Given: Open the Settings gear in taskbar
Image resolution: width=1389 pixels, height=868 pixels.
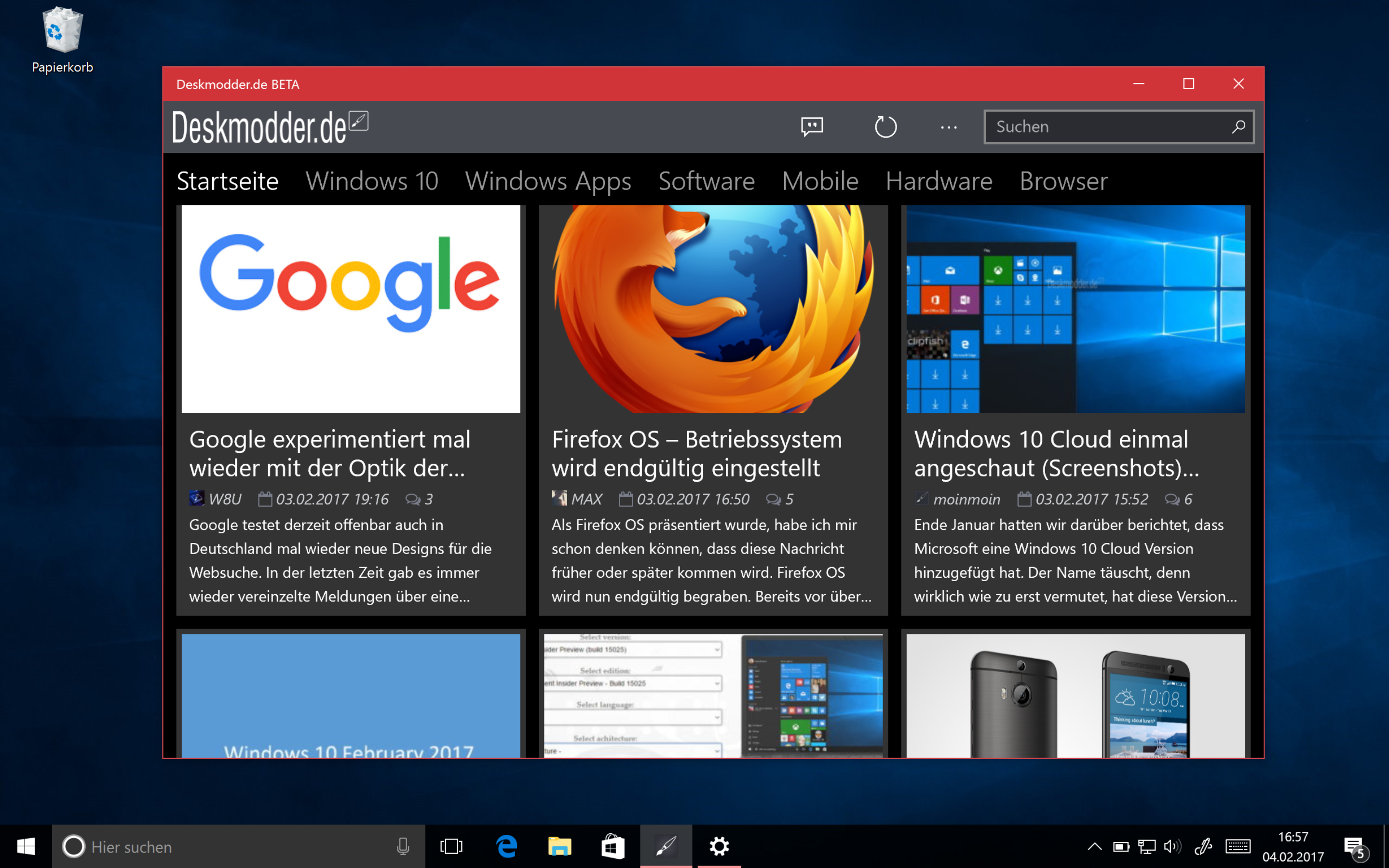Looking at the screenshot, I should (719, 846).
